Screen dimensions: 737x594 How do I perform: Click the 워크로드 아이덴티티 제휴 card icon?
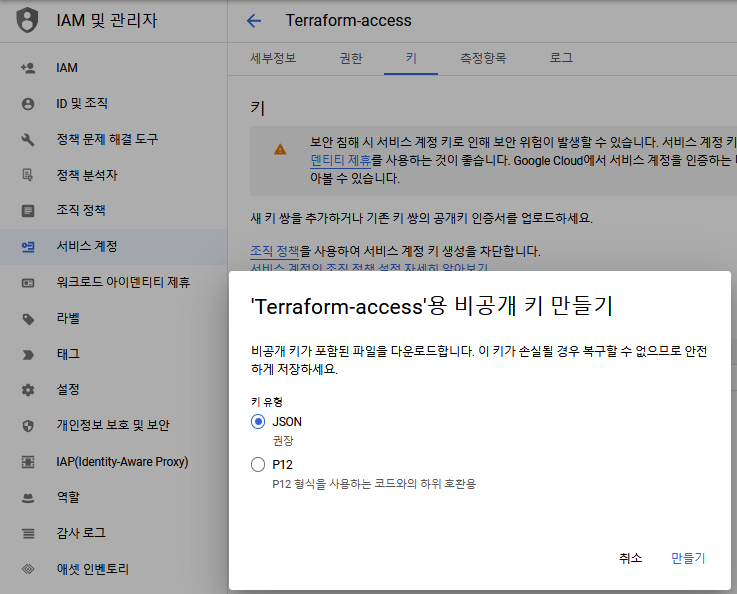click(28, 282)
